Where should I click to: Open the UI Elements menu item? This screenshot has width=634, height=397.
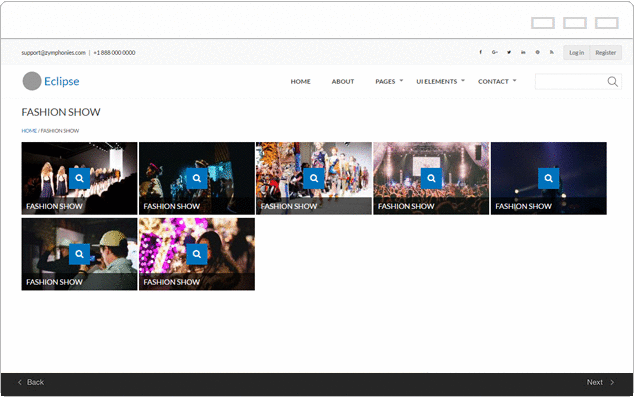click(x=437, y=81)
